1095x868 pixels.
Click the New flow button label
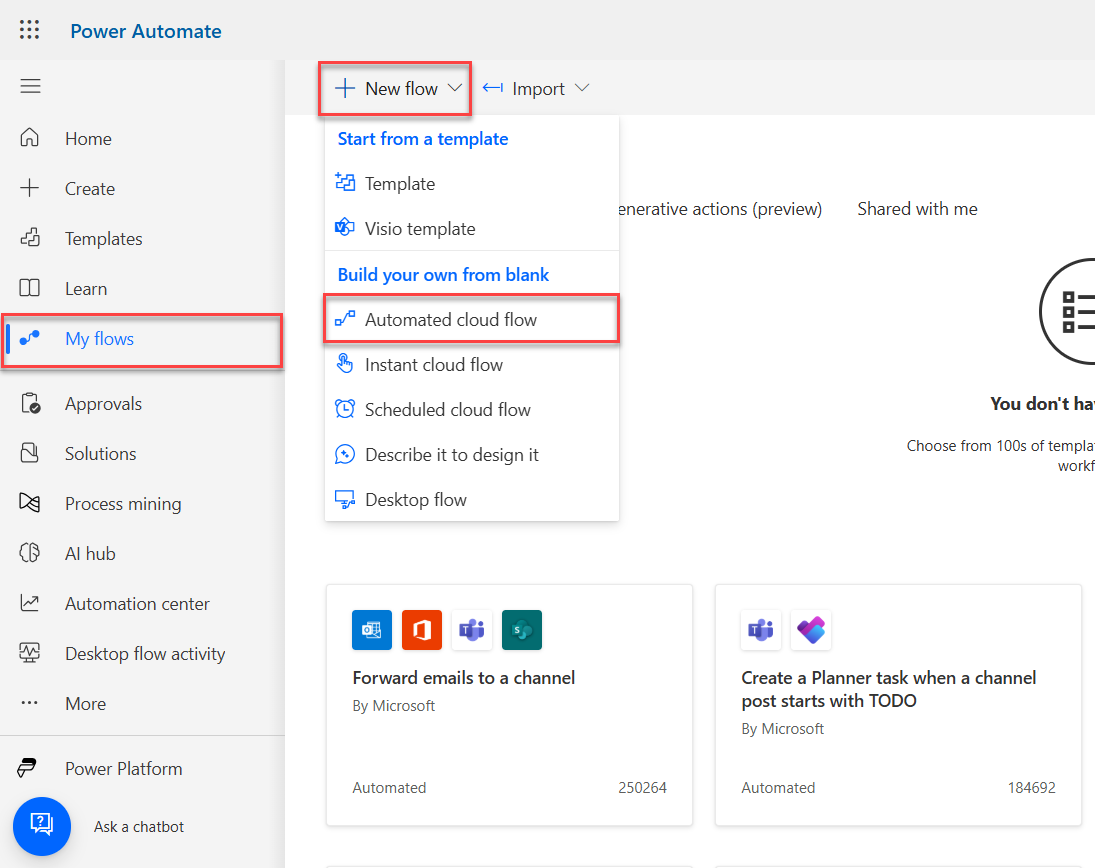coord(402,89)
